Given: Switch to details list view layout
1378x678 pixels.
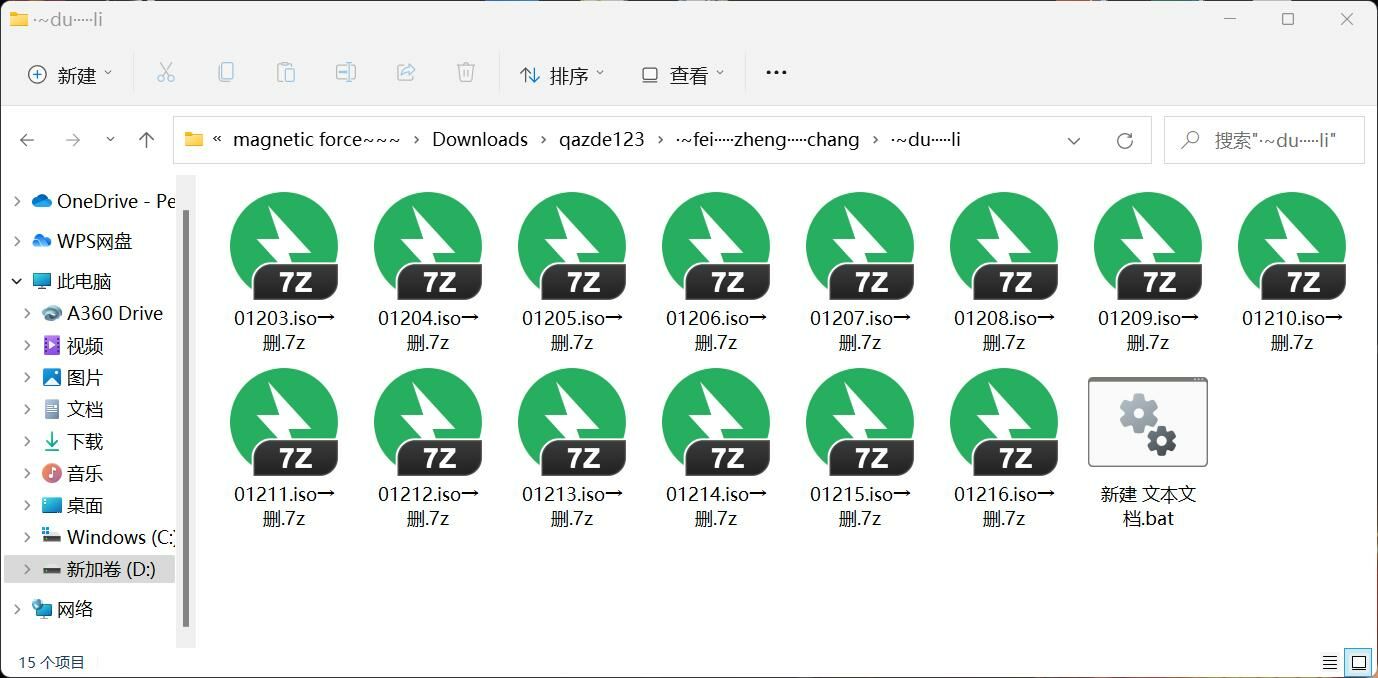Looking at the screenshot, I should [1330, 662].
